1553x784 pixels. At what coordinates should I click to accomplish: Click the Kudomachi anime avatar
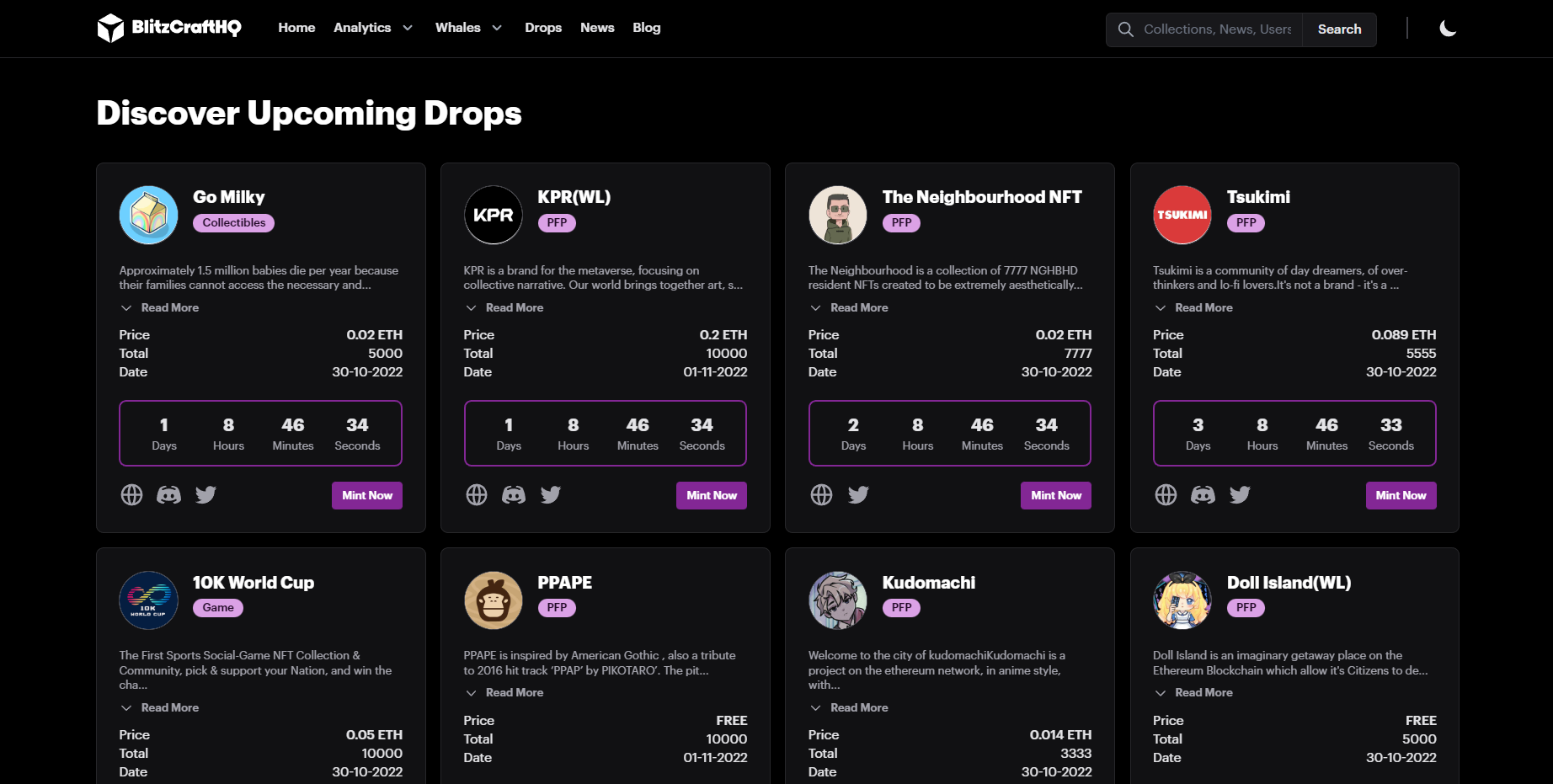pos(838,600)
